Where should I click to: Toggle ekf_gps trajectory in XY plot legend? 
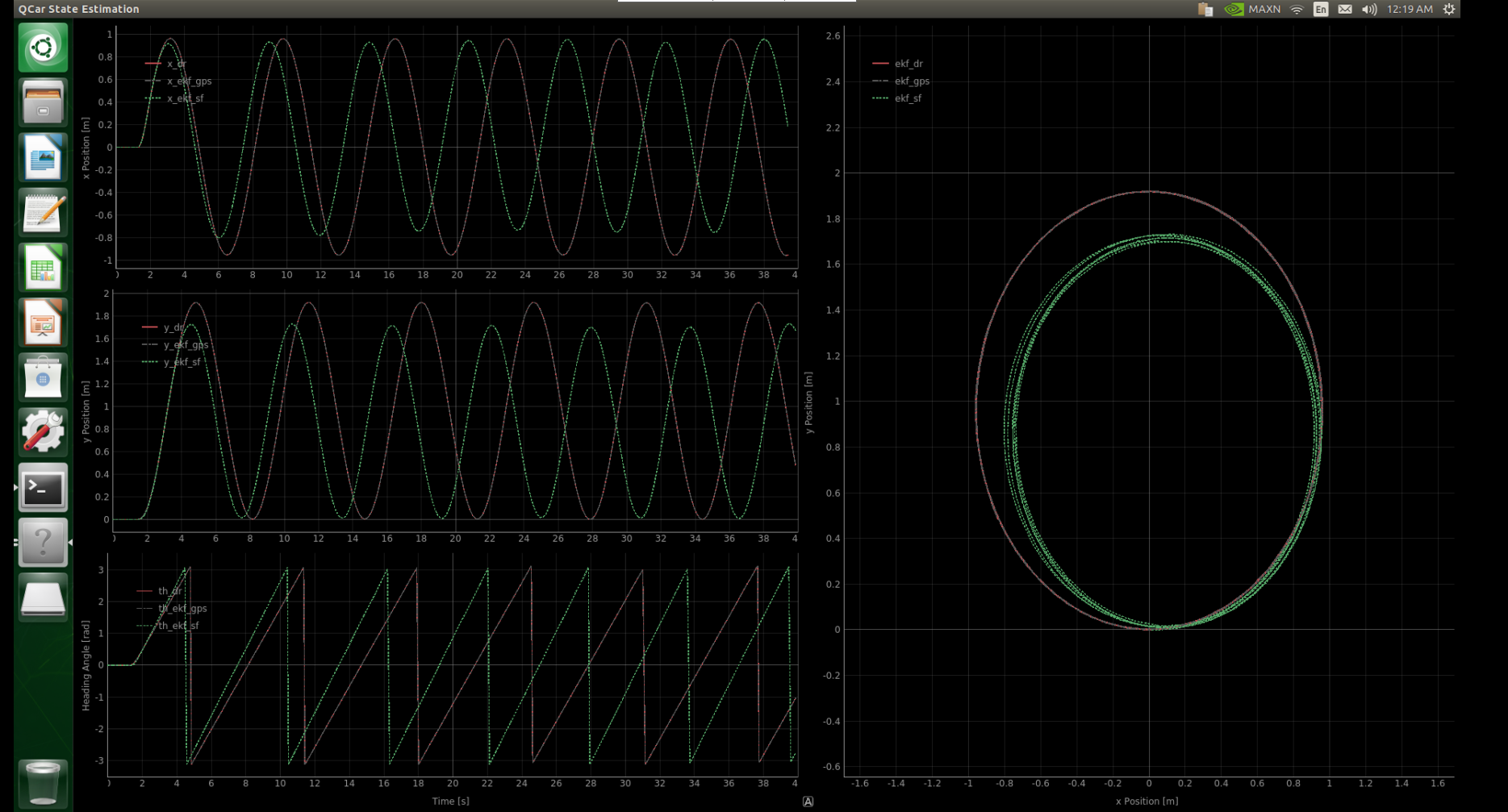[900, 81]
